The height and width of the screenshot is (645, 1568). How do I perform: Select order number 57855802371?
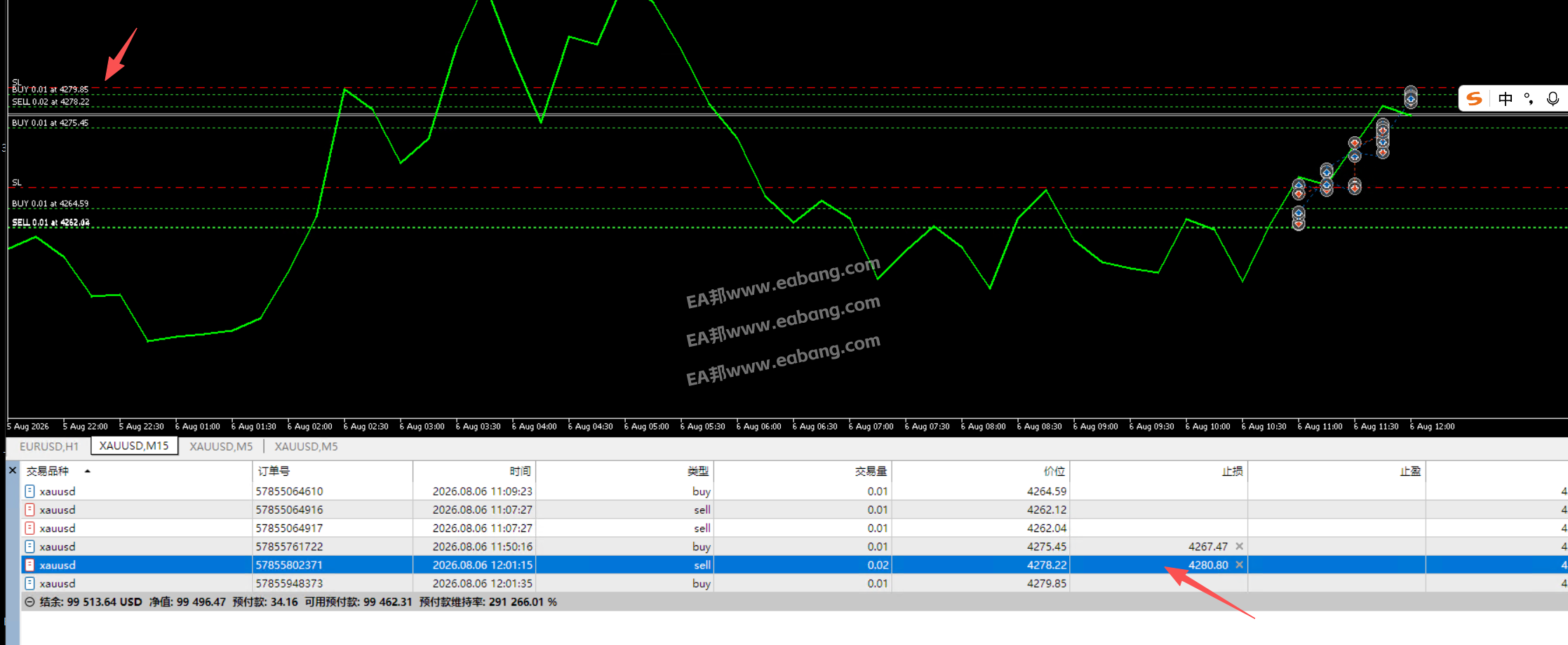click(x=289, y=565)
